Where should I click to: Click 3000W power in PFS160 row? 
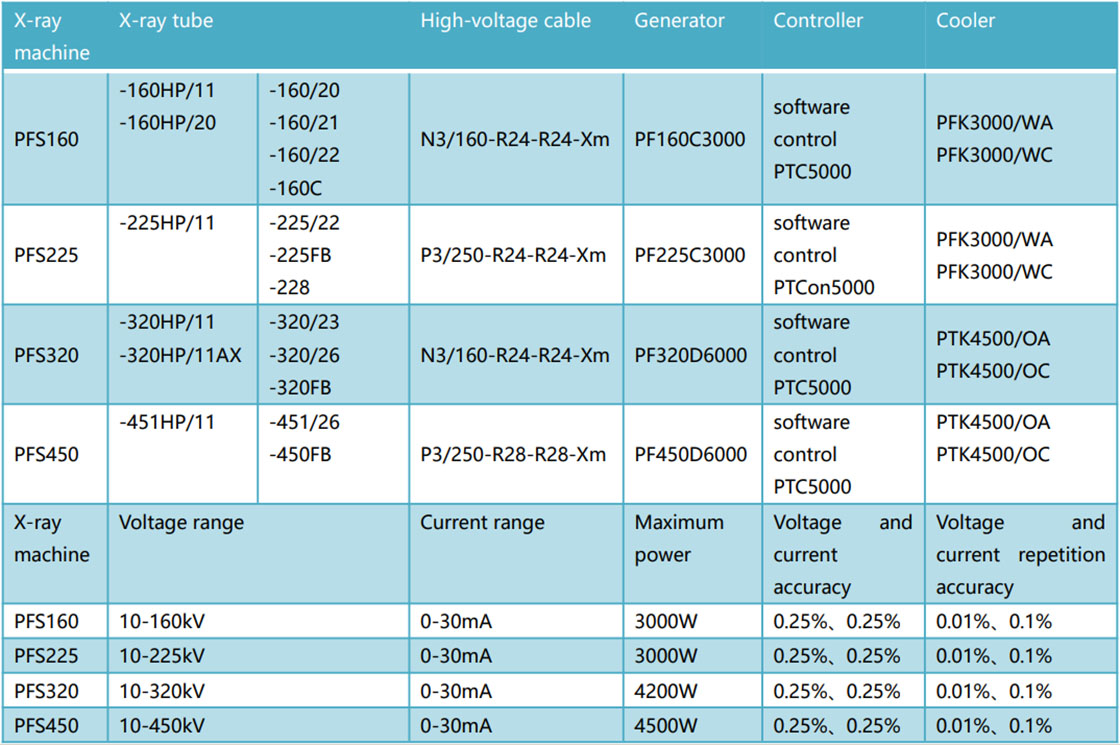click(x=666, y=621)
